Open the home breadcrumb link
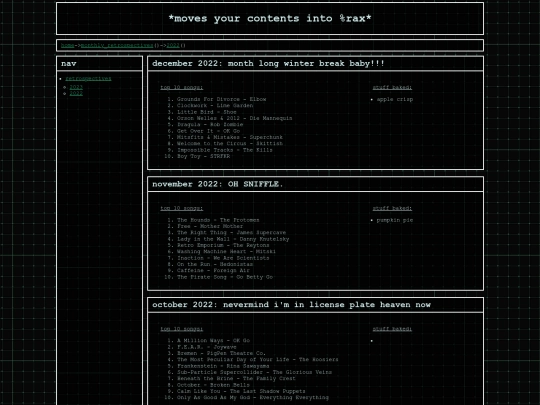540x405 pixels. (x=67, y=45)
